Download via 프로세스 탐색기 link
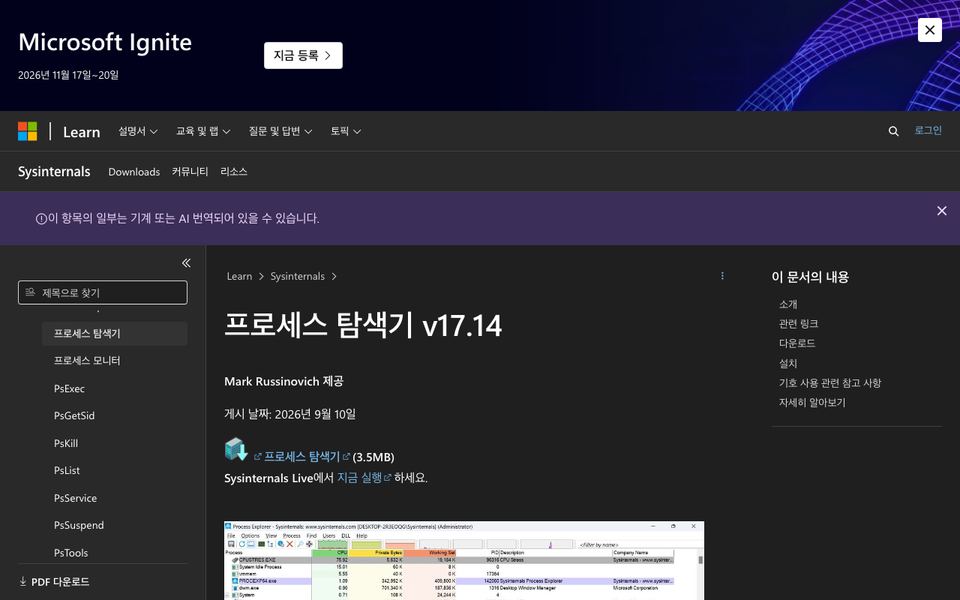The image size is (960, 600). (x=302, y=457)
